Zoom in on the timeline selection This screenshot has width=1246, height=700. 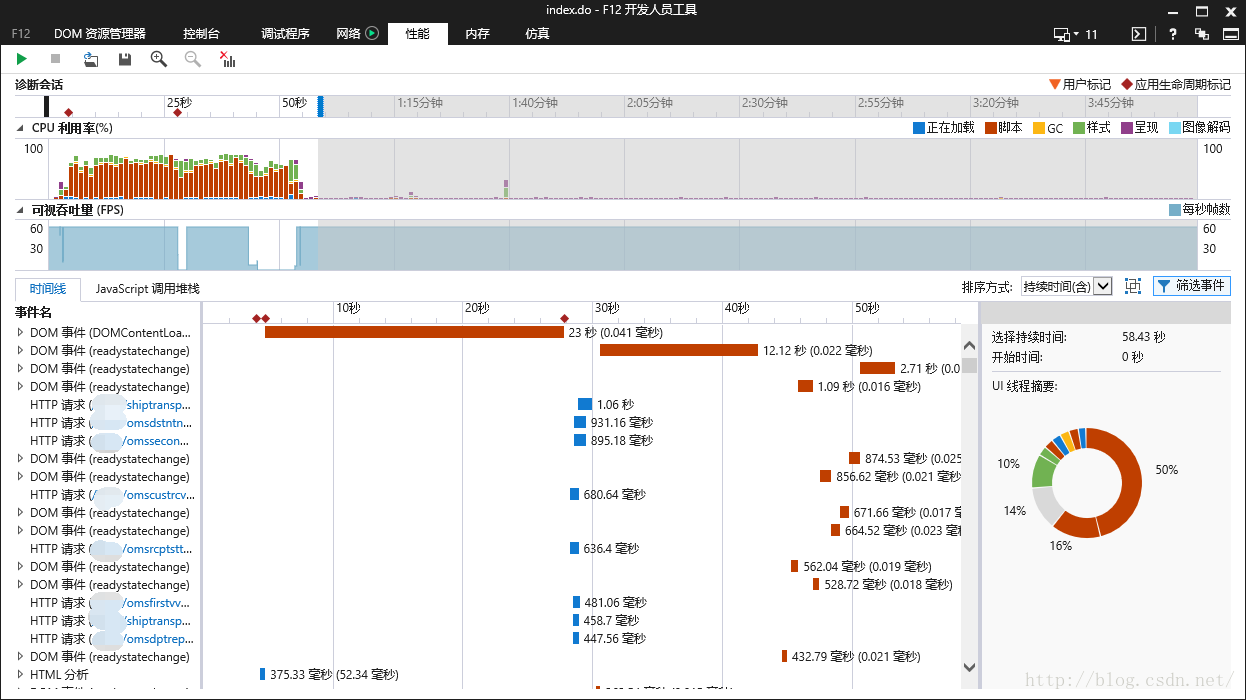point(159,60)
